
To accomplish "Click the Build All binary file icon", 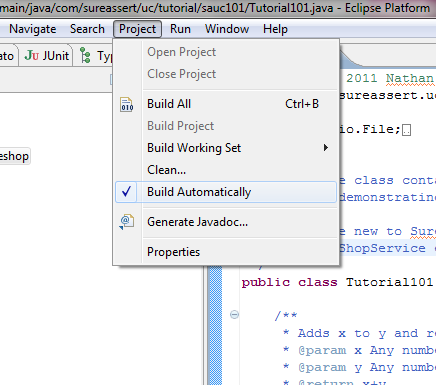I will 127,104.
